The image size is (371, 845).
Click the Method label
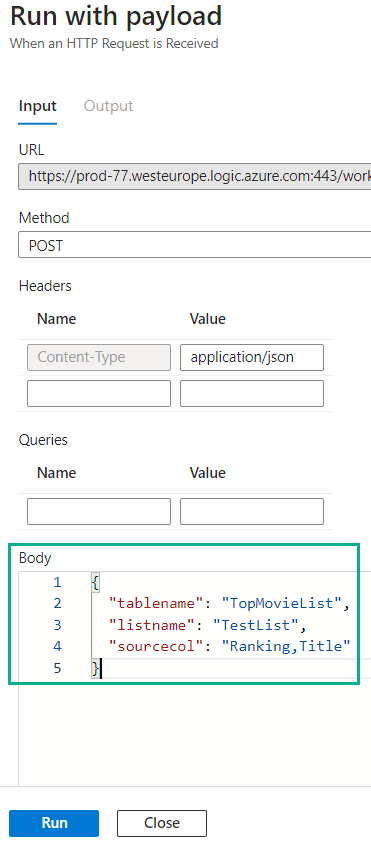tap(44, 218)
